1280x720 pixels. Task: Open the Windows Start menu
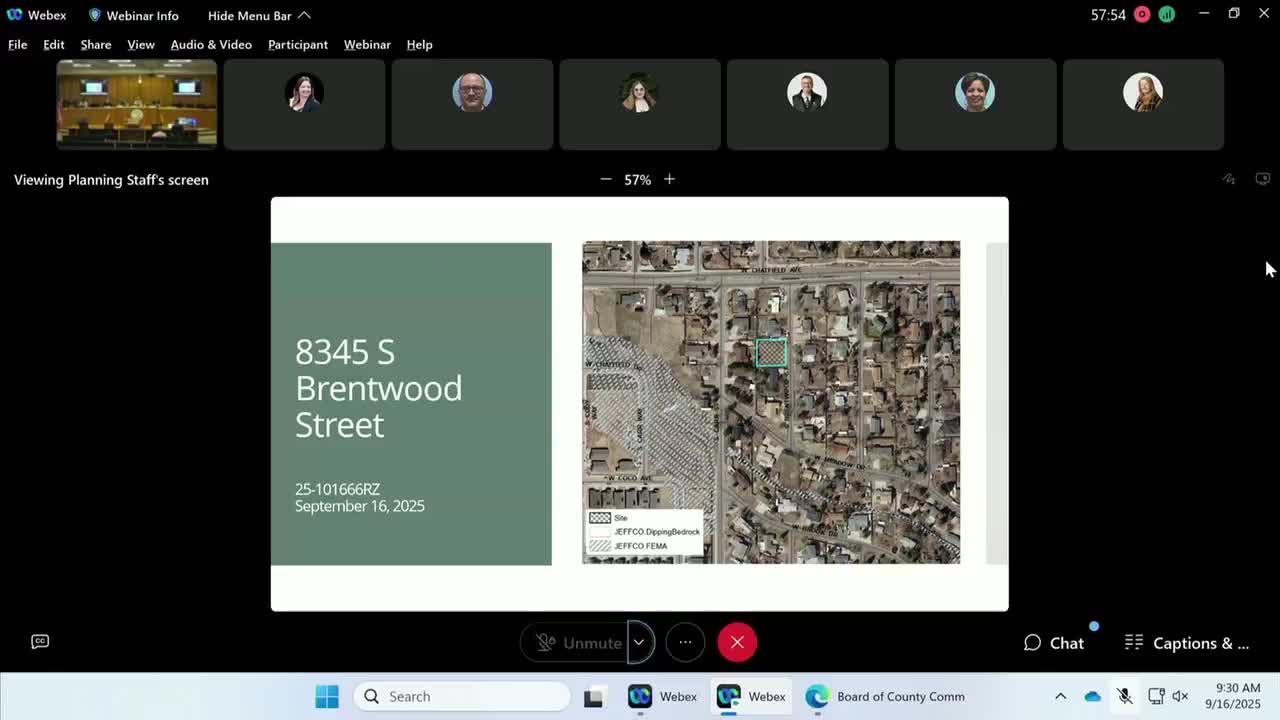click(x=327, y=697)
